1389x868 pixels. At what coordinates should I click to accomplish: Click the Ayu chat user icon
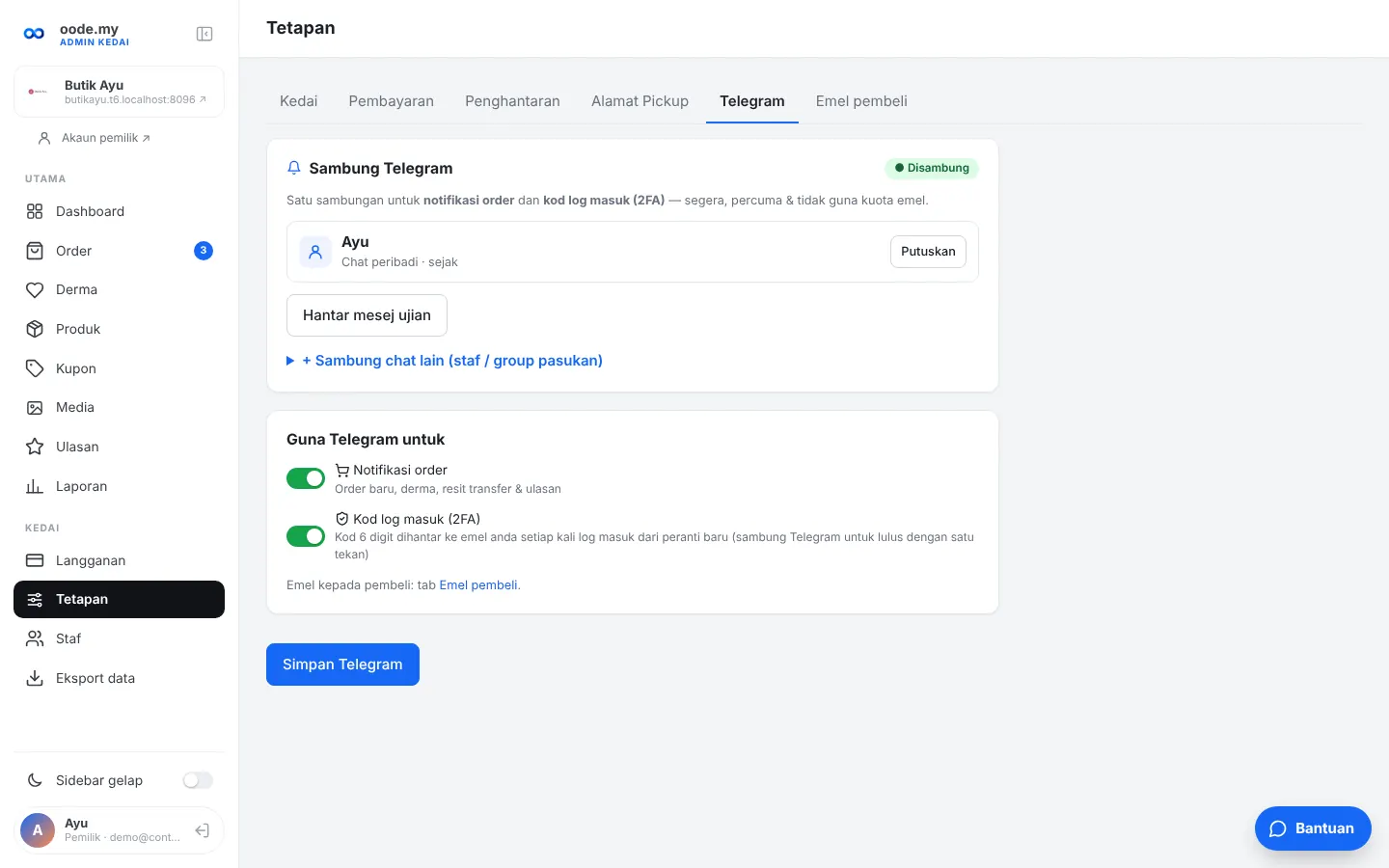315,252
